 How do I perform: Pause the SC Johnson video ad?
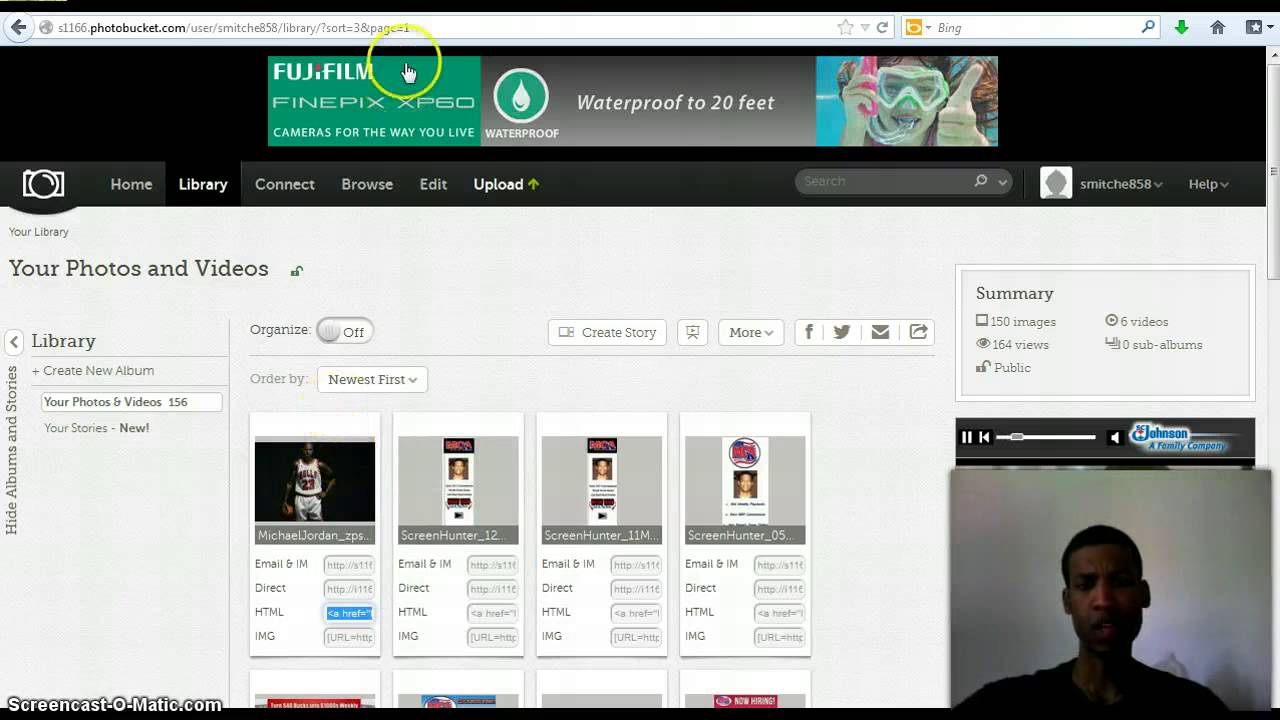(x=967, y=437)
